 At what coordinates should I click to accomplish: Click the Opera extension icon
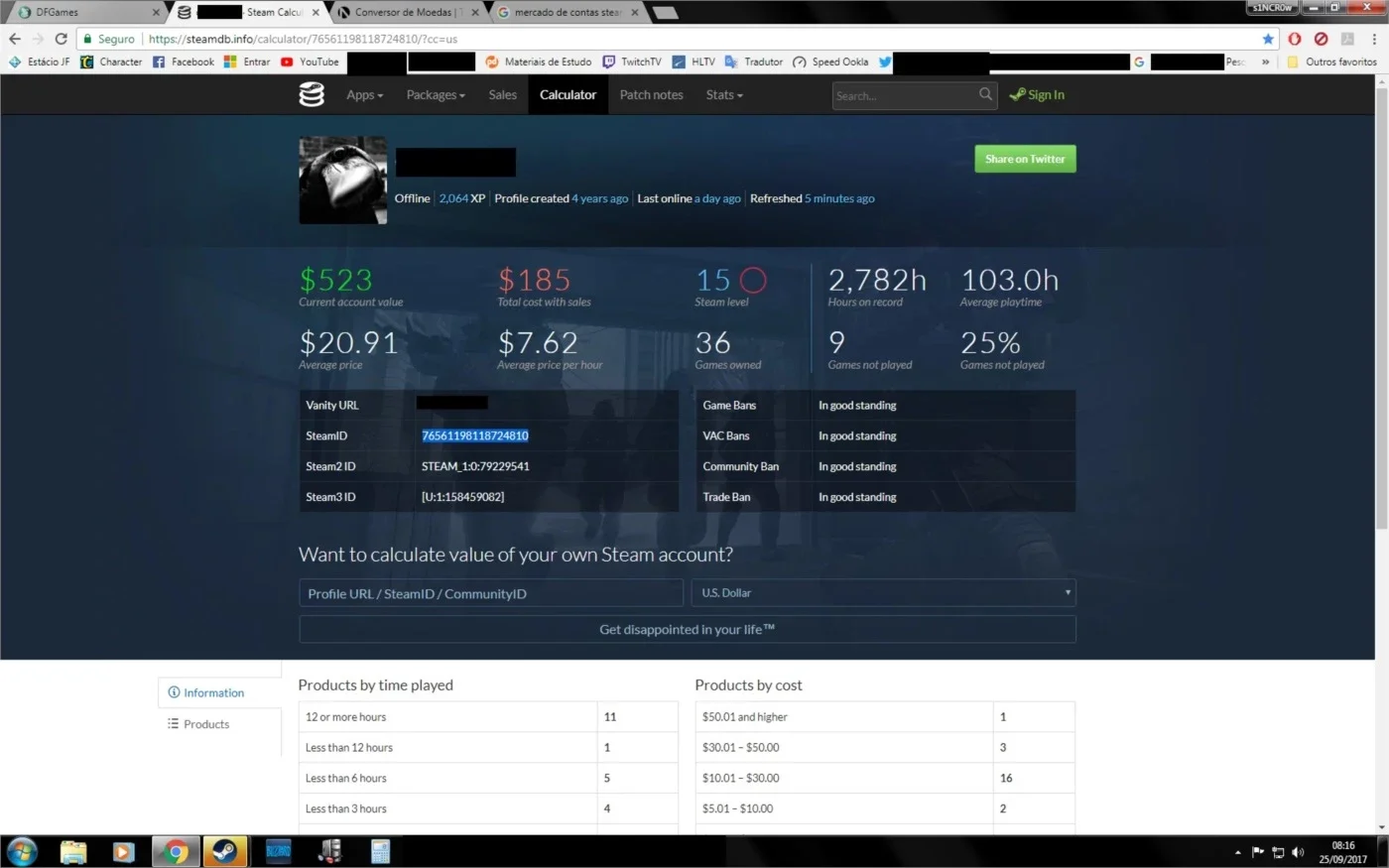click(x=1295, y=39)
